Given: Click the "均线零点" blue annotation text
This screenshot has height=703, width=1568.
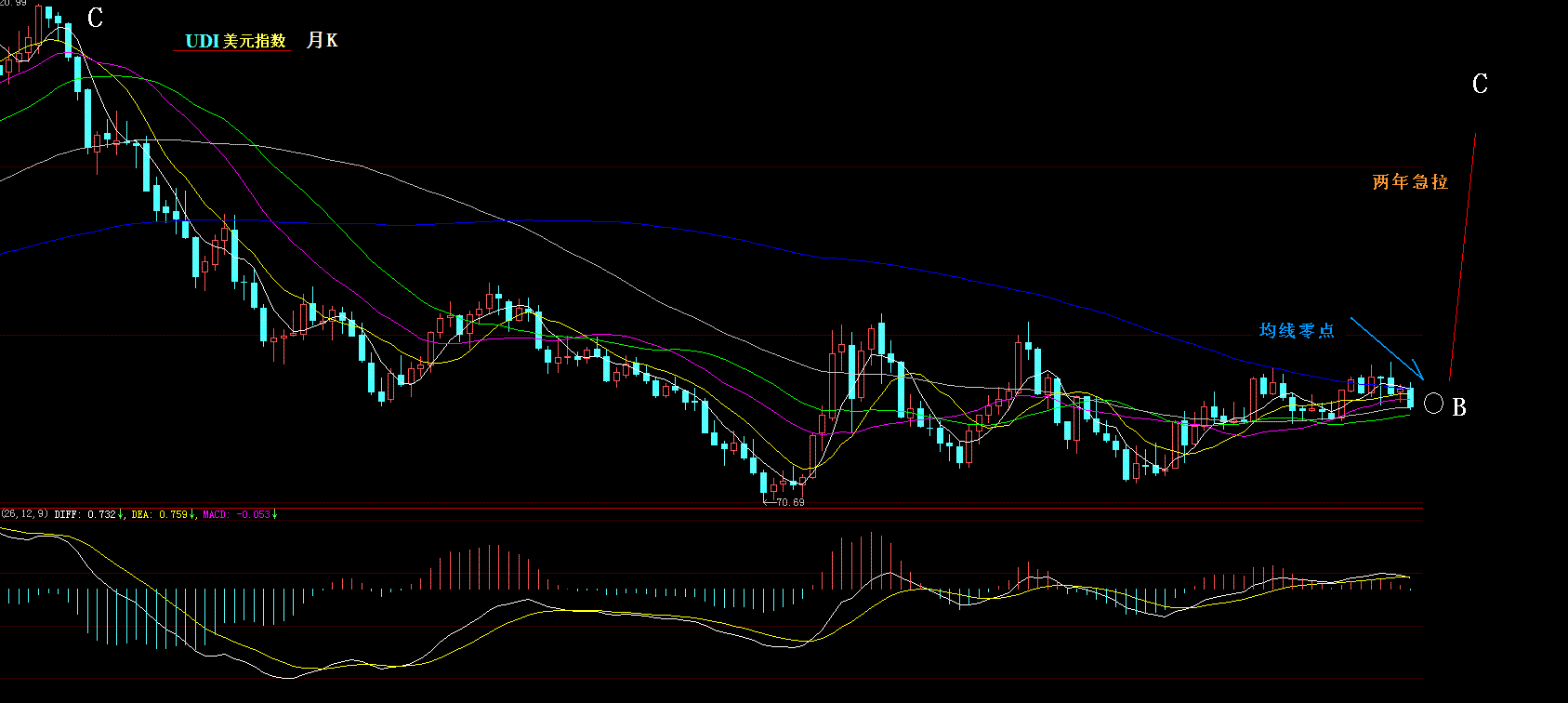Looking at the screenshot, I should click(x=1297, y=330).
